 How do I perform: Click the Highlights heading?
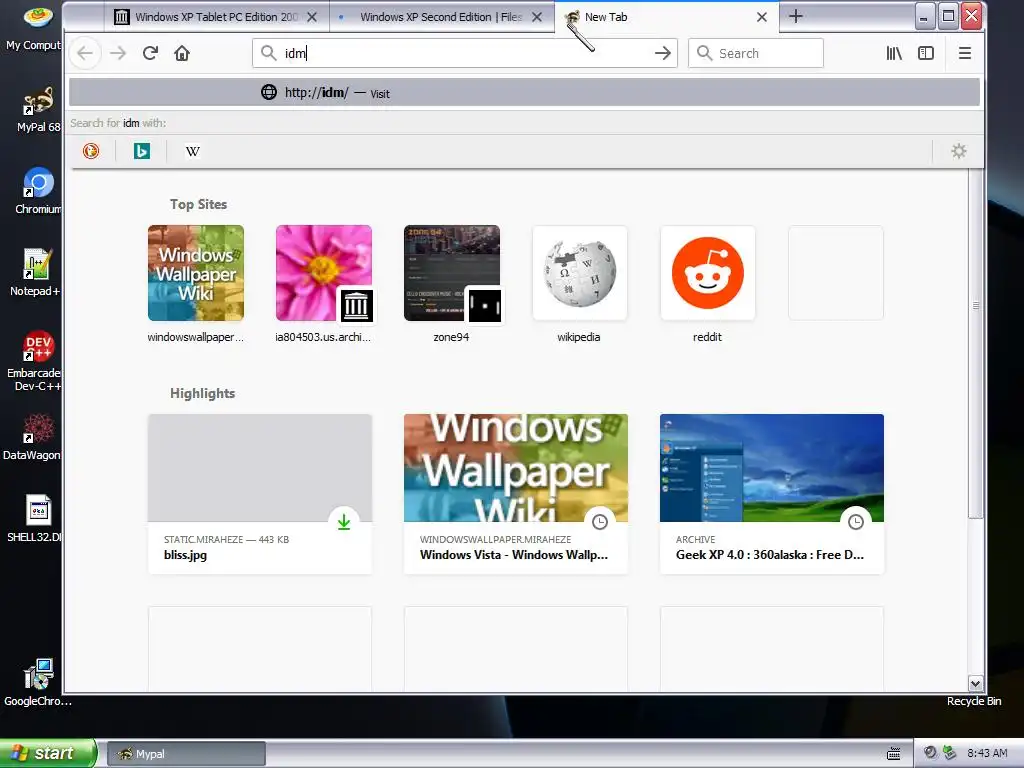point(202,393)
